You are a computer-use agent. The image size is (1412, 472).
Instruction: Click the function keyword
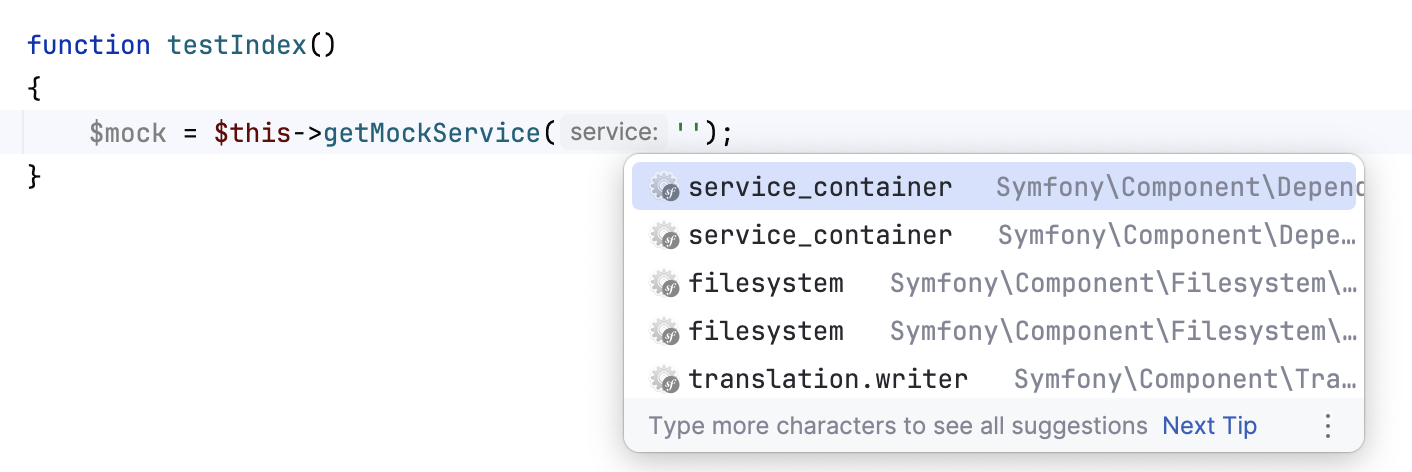point(88,45)
